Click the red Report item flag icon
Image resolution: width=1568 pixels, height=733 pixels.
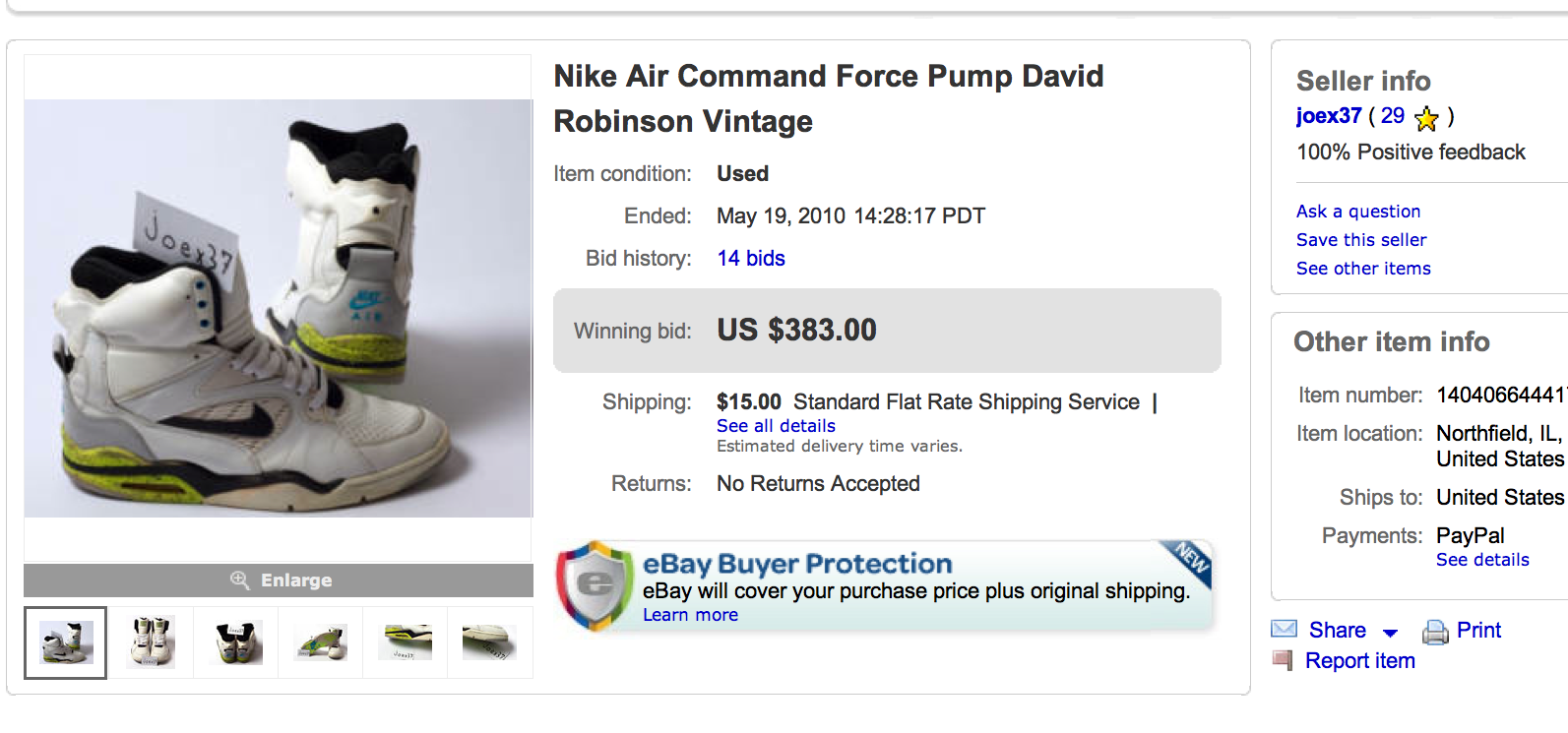click(1283, 660)
